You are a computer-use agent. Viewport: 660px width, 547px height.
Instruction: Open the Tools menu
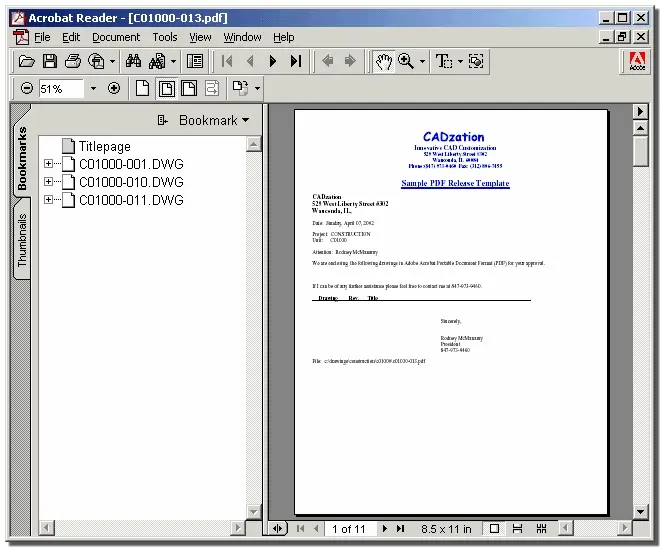coord(165,37)
